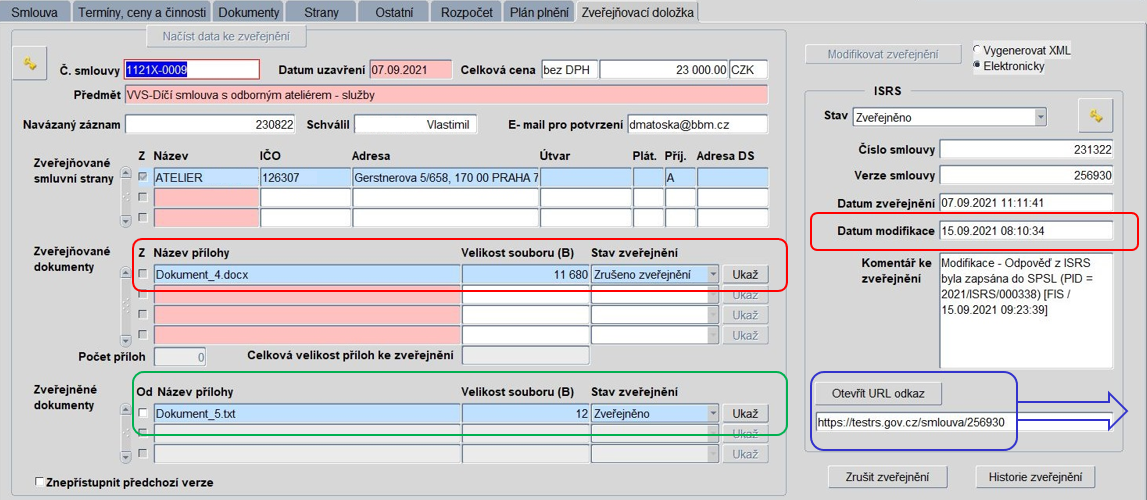Click the Zrušit zveřejnění button
The height and width of the screenshot is (500, 1147).
pos(889,477)
